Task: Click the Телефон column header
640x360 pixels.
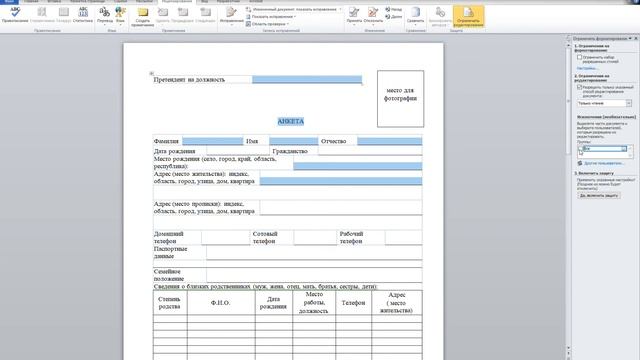Action: pos(353,303)
